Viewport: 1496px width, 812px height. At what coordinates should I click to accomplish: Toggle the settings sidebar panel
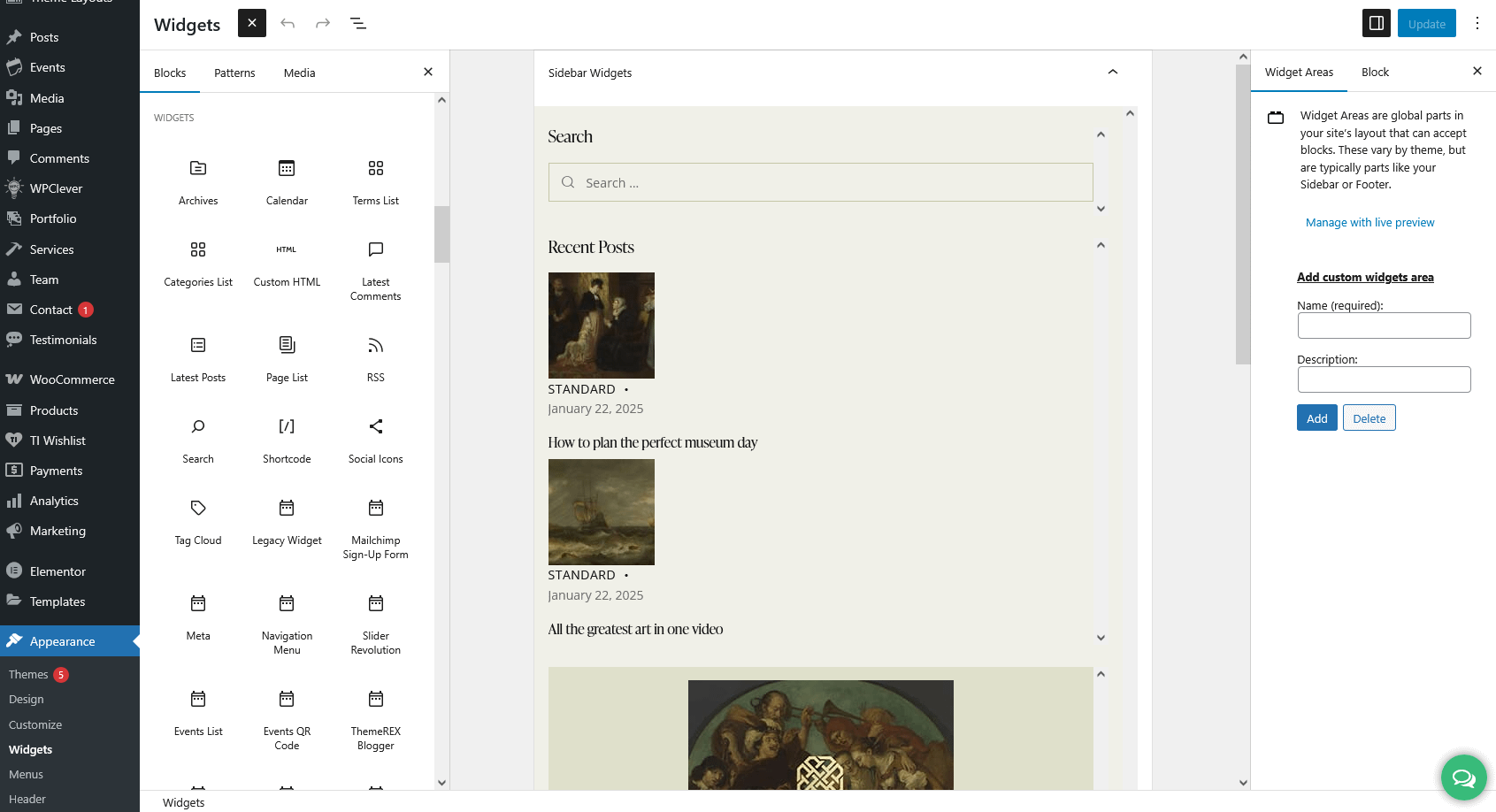click(x=1377, y=23)
